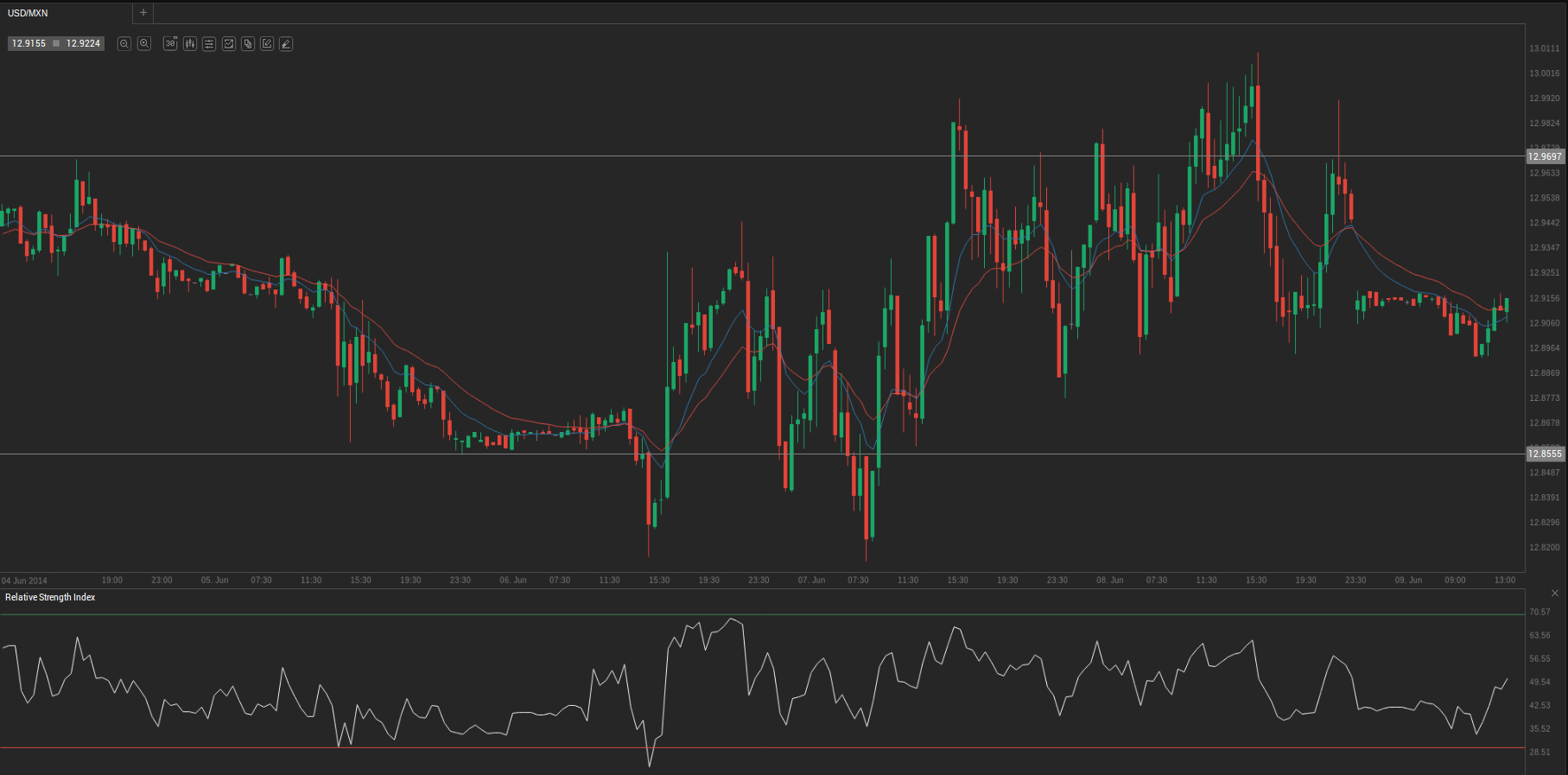The image size is (1568, 775).
Task: Click the 12.9224 ask price
Action: tap(83, 43)
